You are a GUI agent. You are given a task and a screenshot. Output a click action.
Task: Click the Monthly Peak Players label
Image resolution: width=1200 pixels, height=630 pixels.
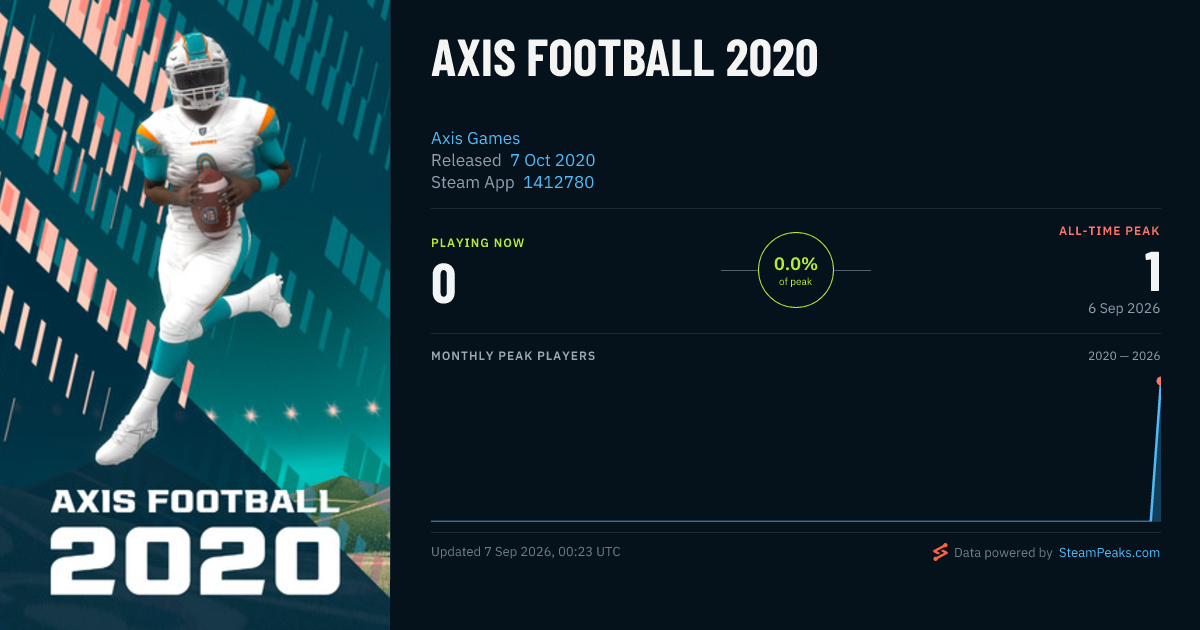pyautogui.click(x=513, y=356)
